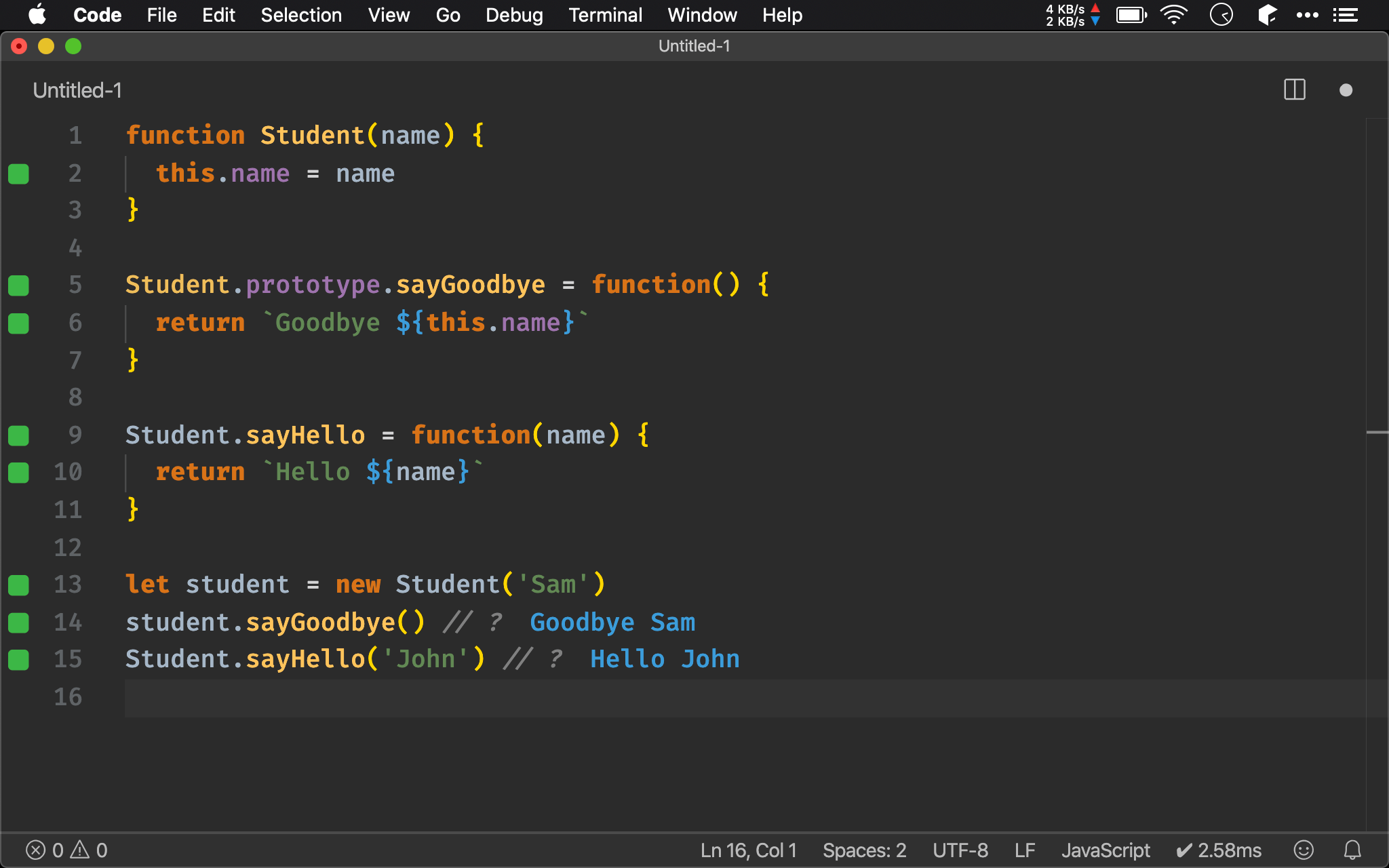This screenshot has width=1389, height=868.
Task: Click green coverage marker on line 2
Action: pos(18,174)
